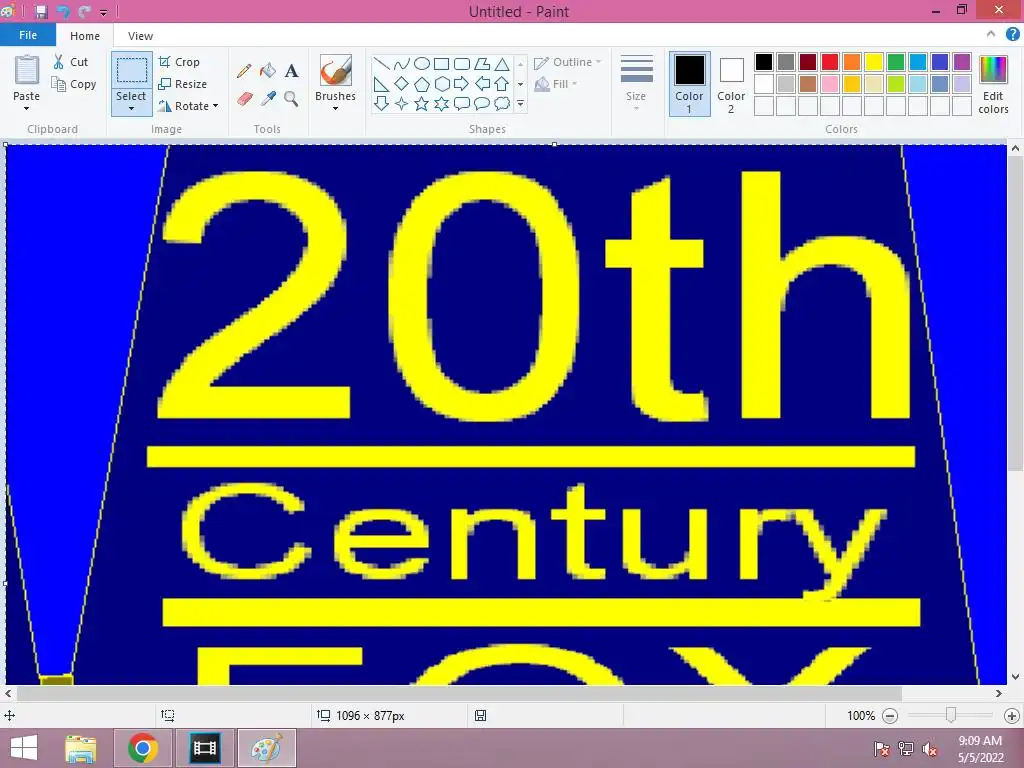This screenshot has width=1024, height=768.
Task: Open the Rotate dropdown menu
Action: click(188, 106)
